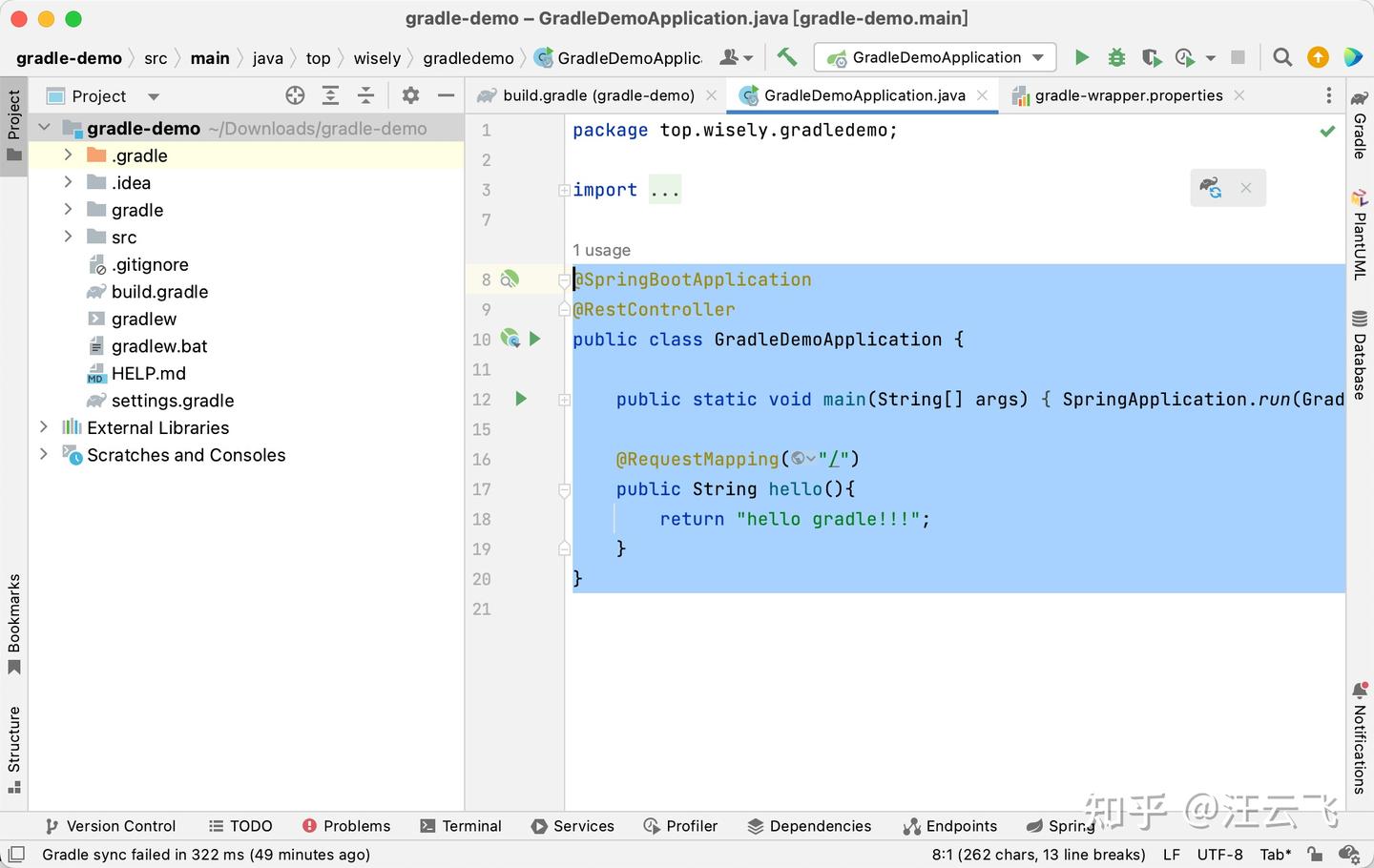This screenshot has width=1374, height=868.
Task: Open Project panel gear options
Action: (x=410, y=95)
